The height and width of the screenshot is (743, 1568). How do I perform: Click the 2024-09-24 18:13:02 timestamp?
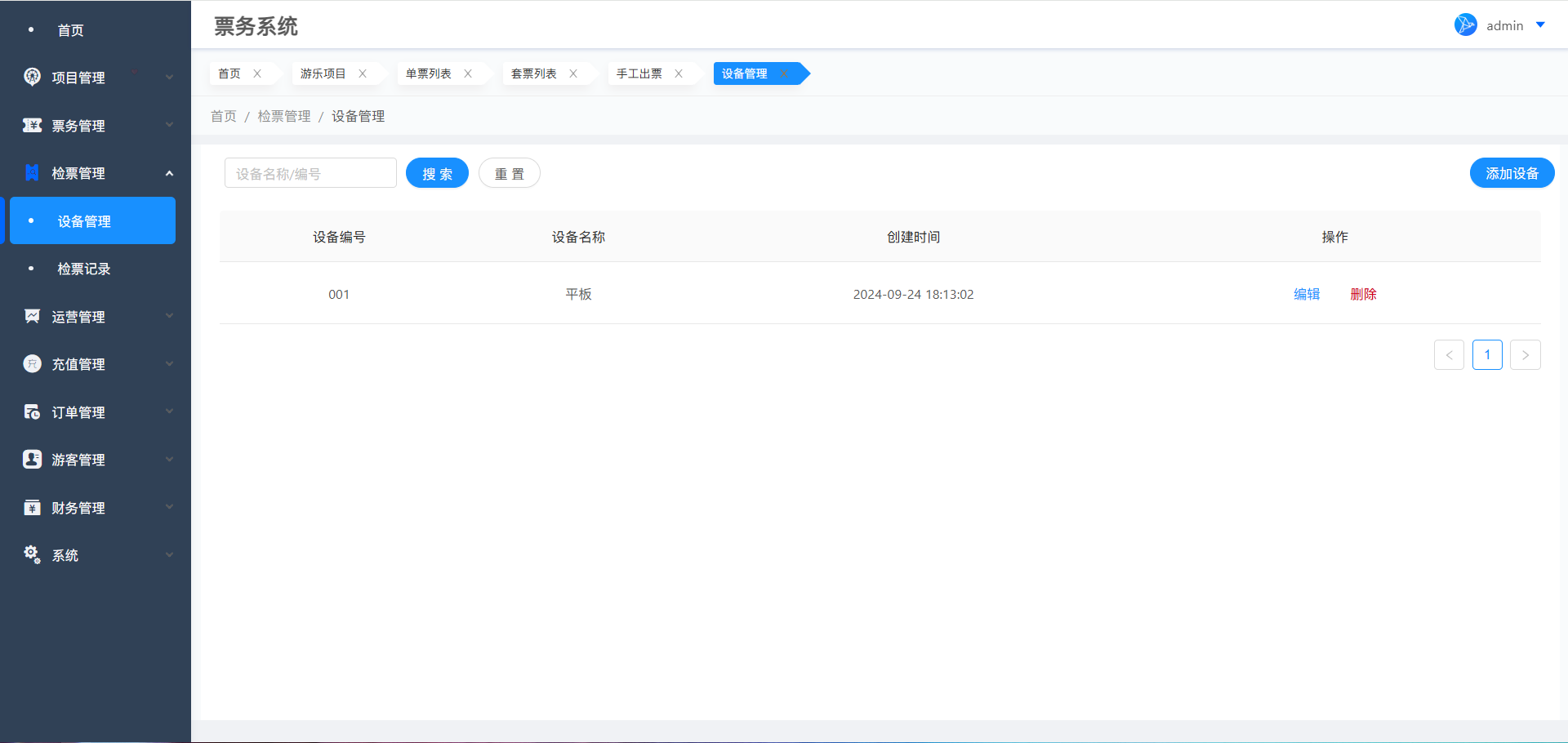[913, 294]
